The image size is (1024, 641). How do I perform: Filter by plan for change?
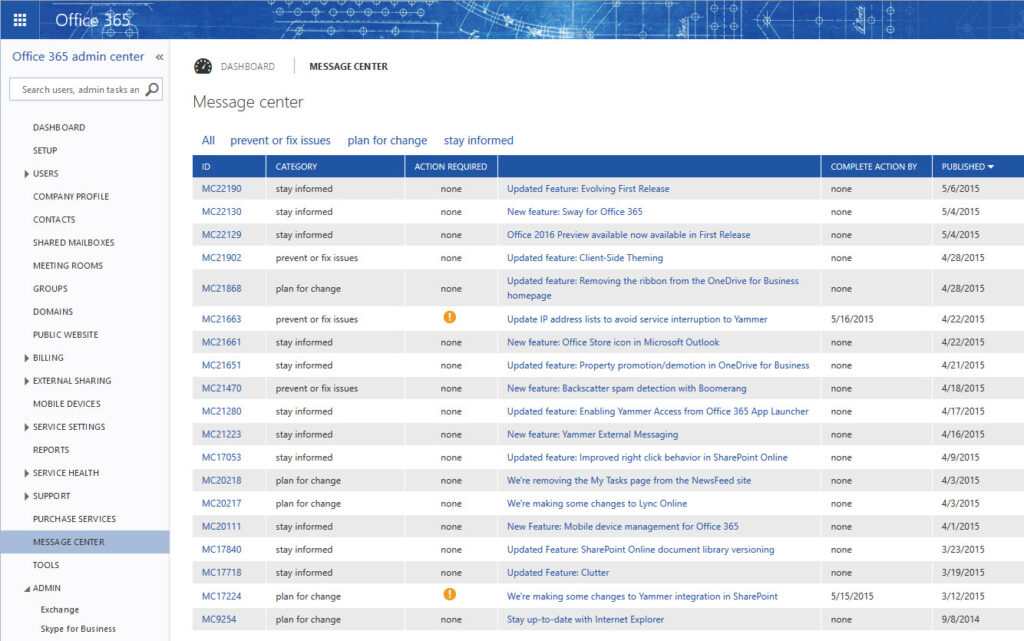click(387, 140)
